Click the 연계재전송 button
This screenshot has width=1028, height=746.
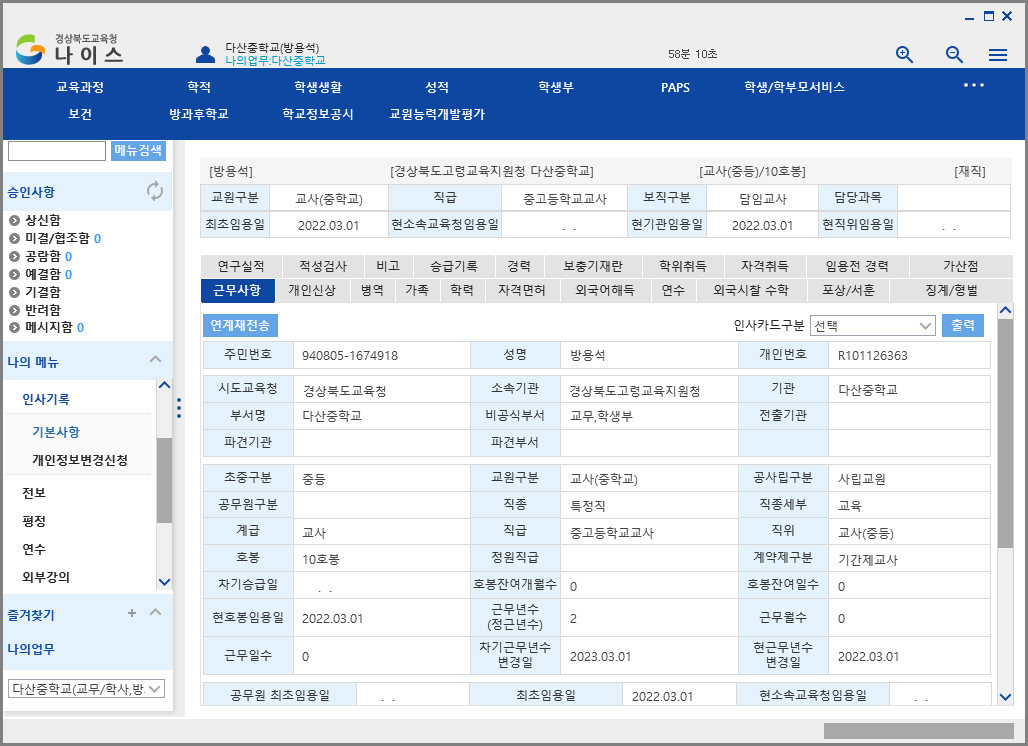[x=240, y=326]
